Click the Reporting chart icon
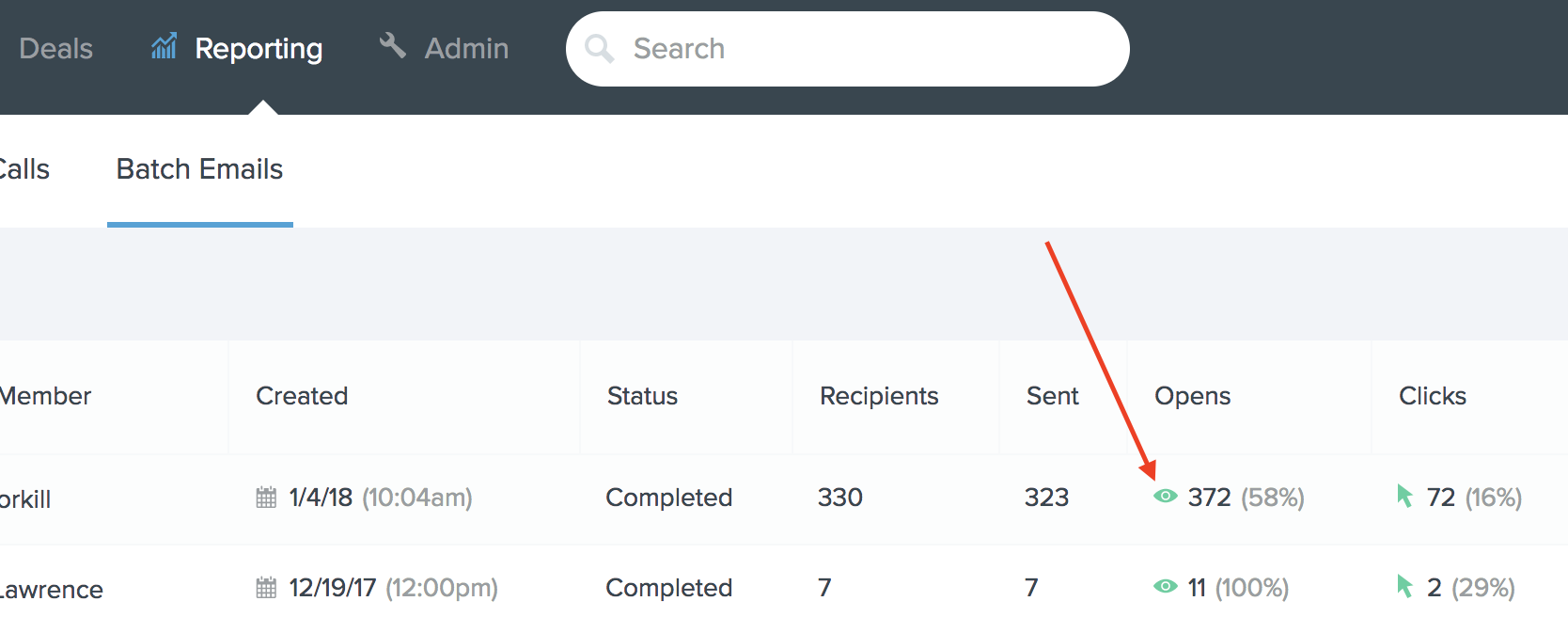The width and height of the screenshot is (1568, 617). pyautogui.click(x=164, y=45)
